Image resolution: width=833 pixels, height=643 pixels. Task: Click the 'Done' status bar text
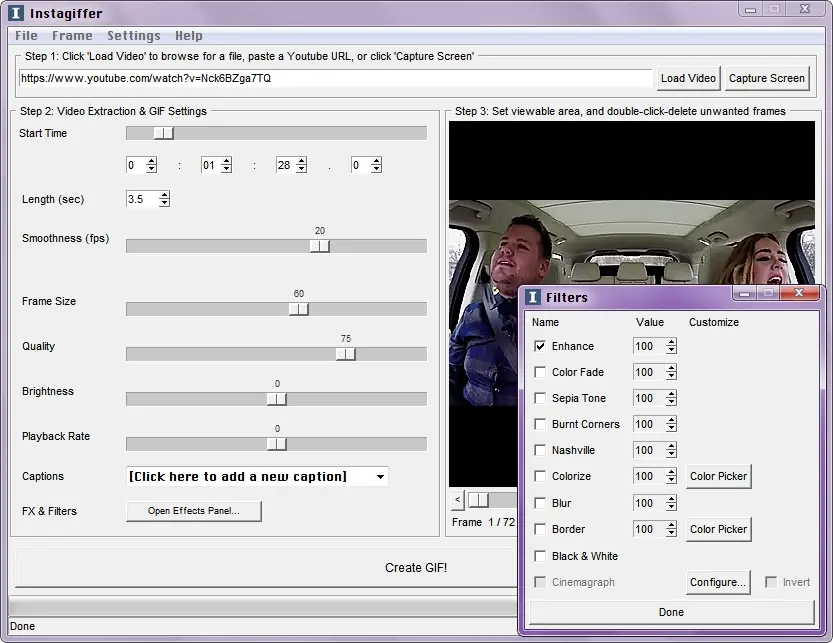point(22,626)
